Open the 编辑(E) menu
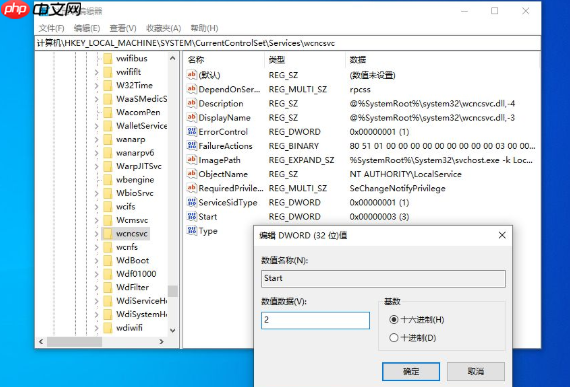570x387 pixels. coord(87,28)
